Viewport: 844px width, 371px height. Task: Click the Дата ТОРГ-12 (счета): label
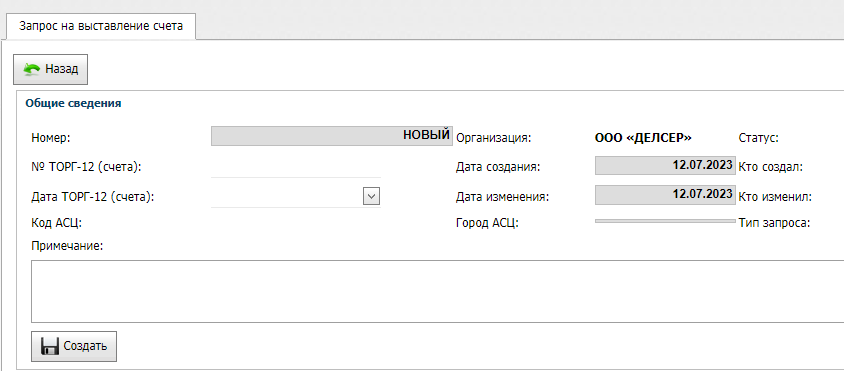93,197
